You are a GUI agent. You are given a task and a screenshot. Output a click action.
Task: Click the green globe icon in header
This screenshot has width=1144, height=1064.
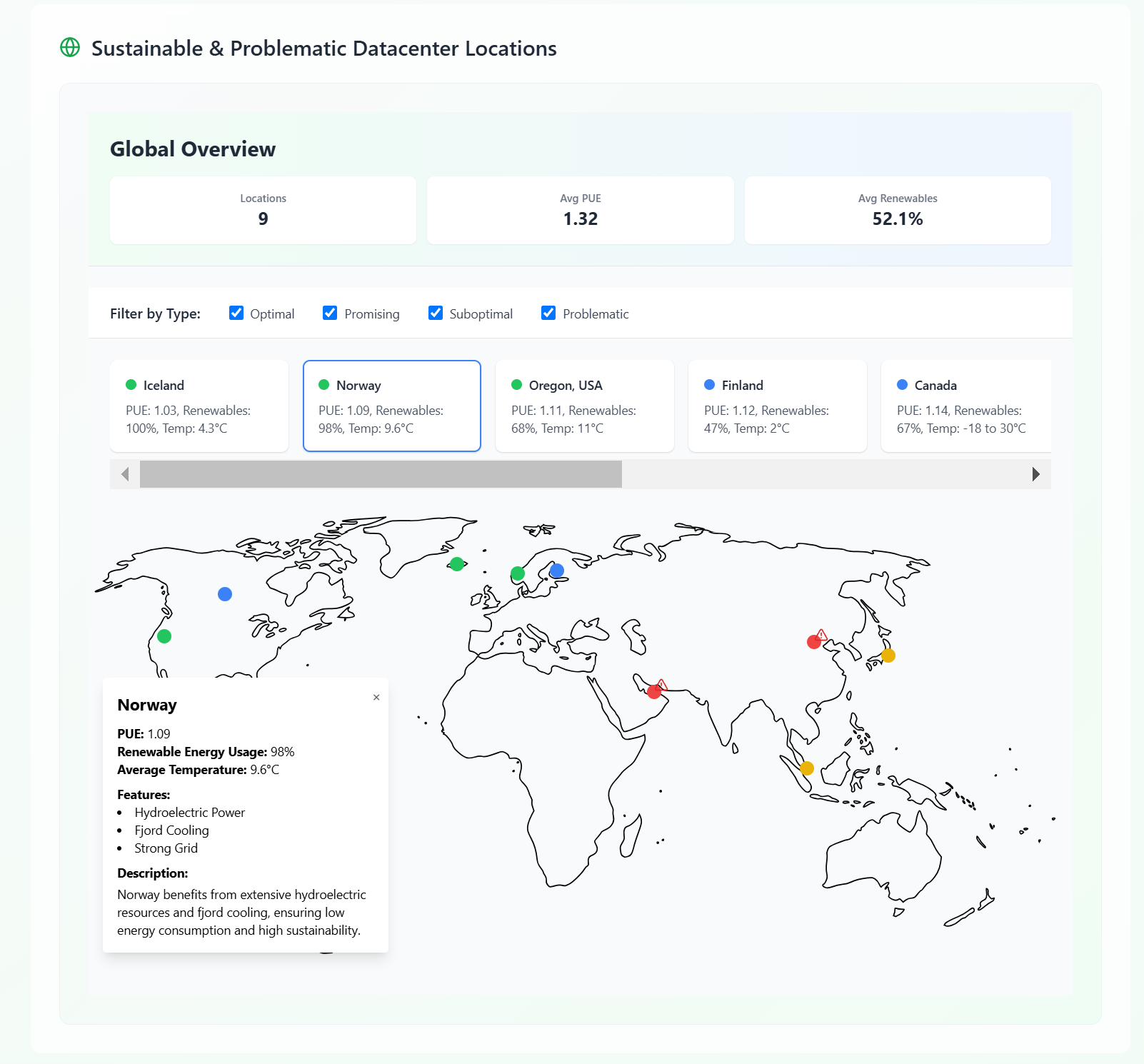(x=70, y=48)
